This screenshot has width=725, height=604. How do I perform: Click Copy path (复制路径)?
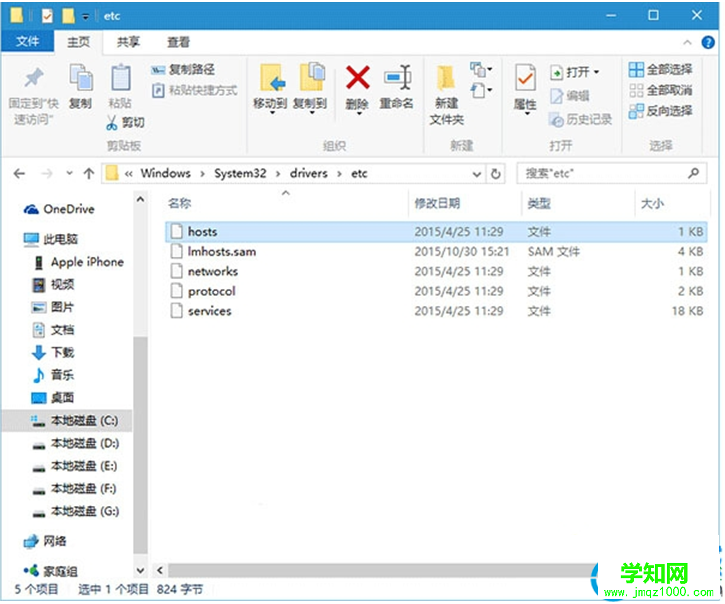click(183, 70)
